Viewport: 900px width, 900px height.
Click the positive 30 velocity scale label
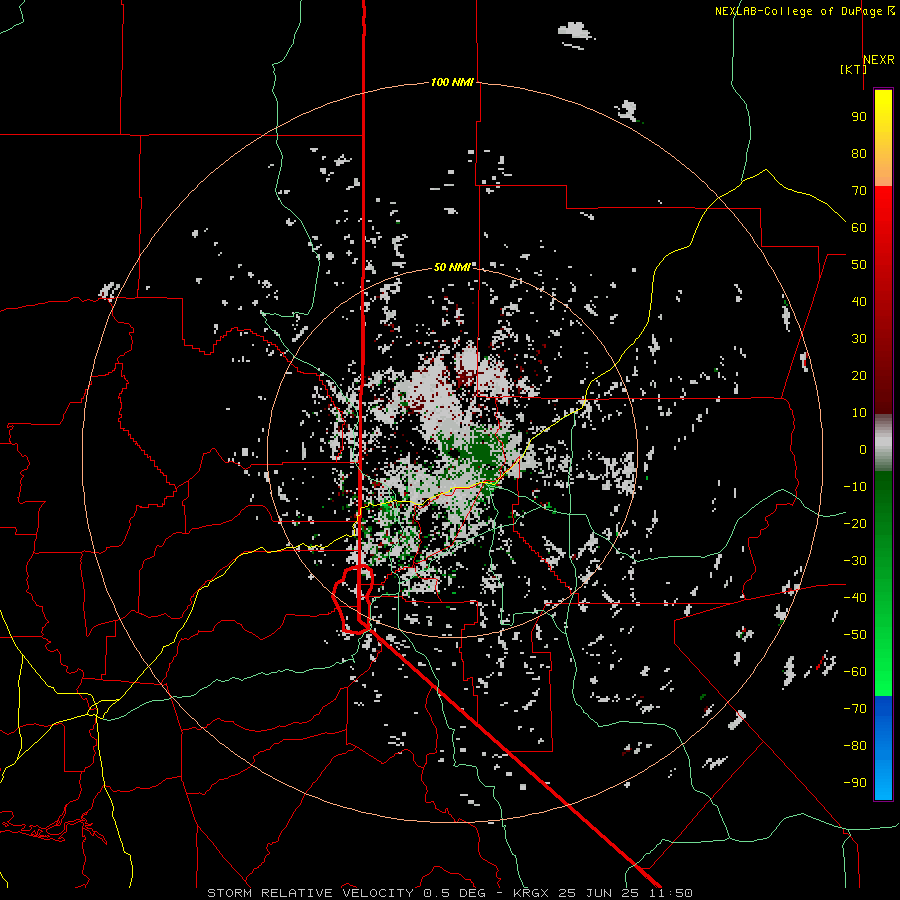(x=859, y=339)
